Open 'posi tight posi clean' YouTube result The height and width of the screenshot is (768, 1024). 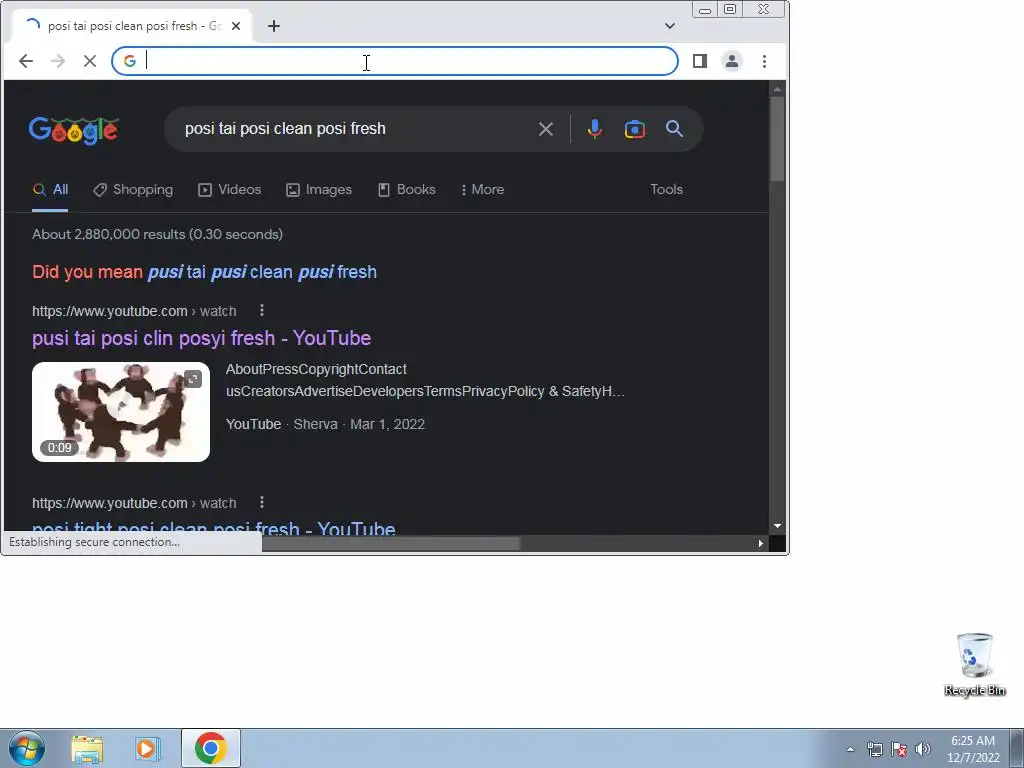(x=214, y=528)
